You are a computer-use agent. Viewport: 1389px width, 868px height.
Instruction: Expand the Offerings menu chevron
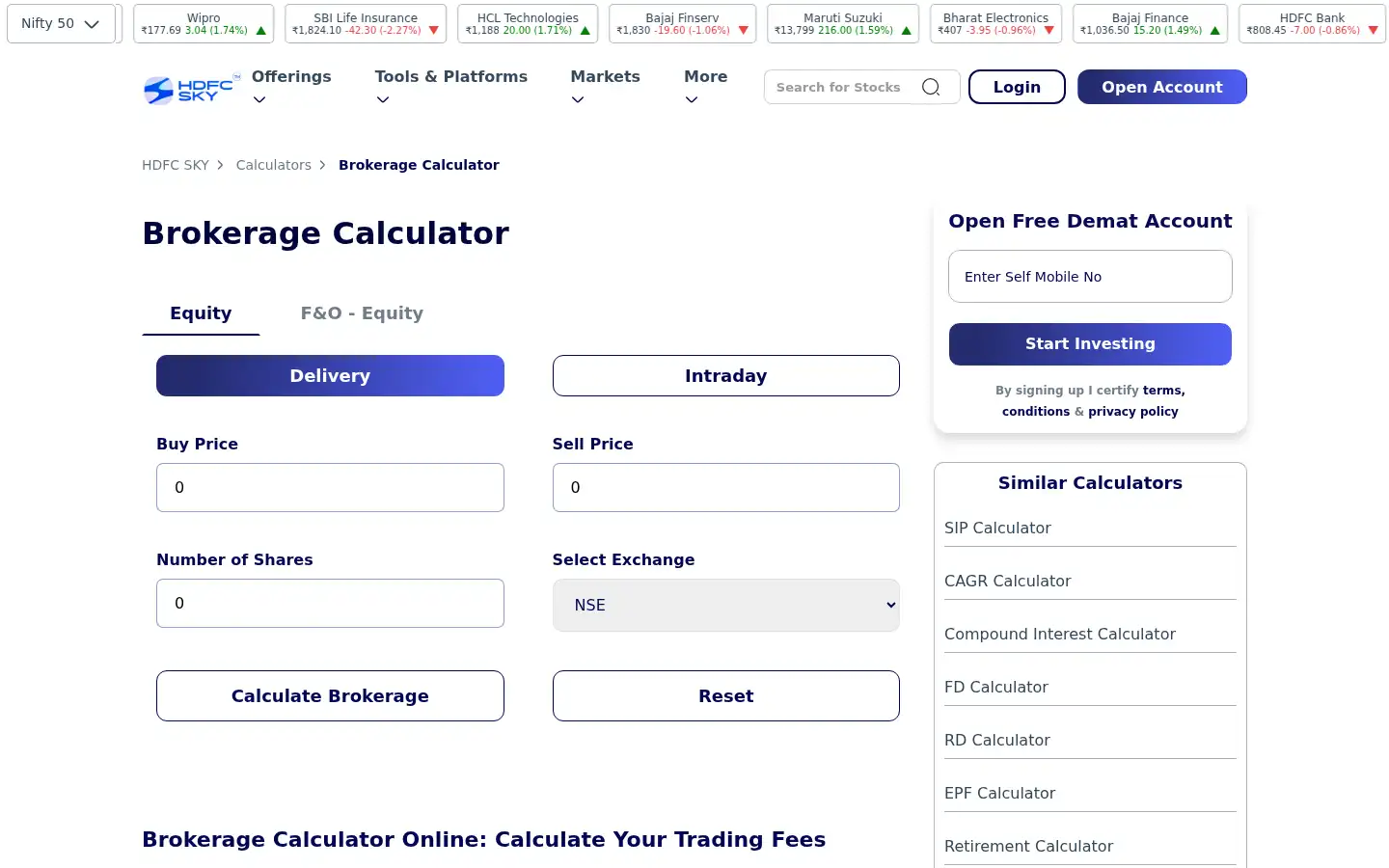[259, 99]
